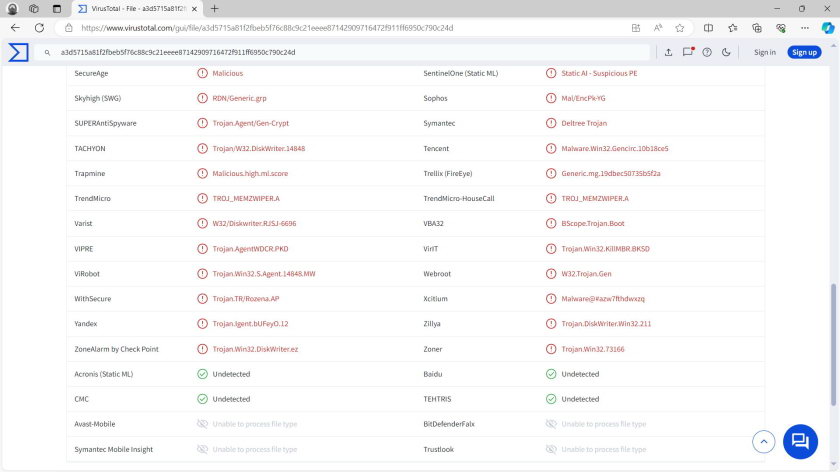This screenshot has height=472, width=840.
Task: Open a new browser tab
Action: pos(214,9)
